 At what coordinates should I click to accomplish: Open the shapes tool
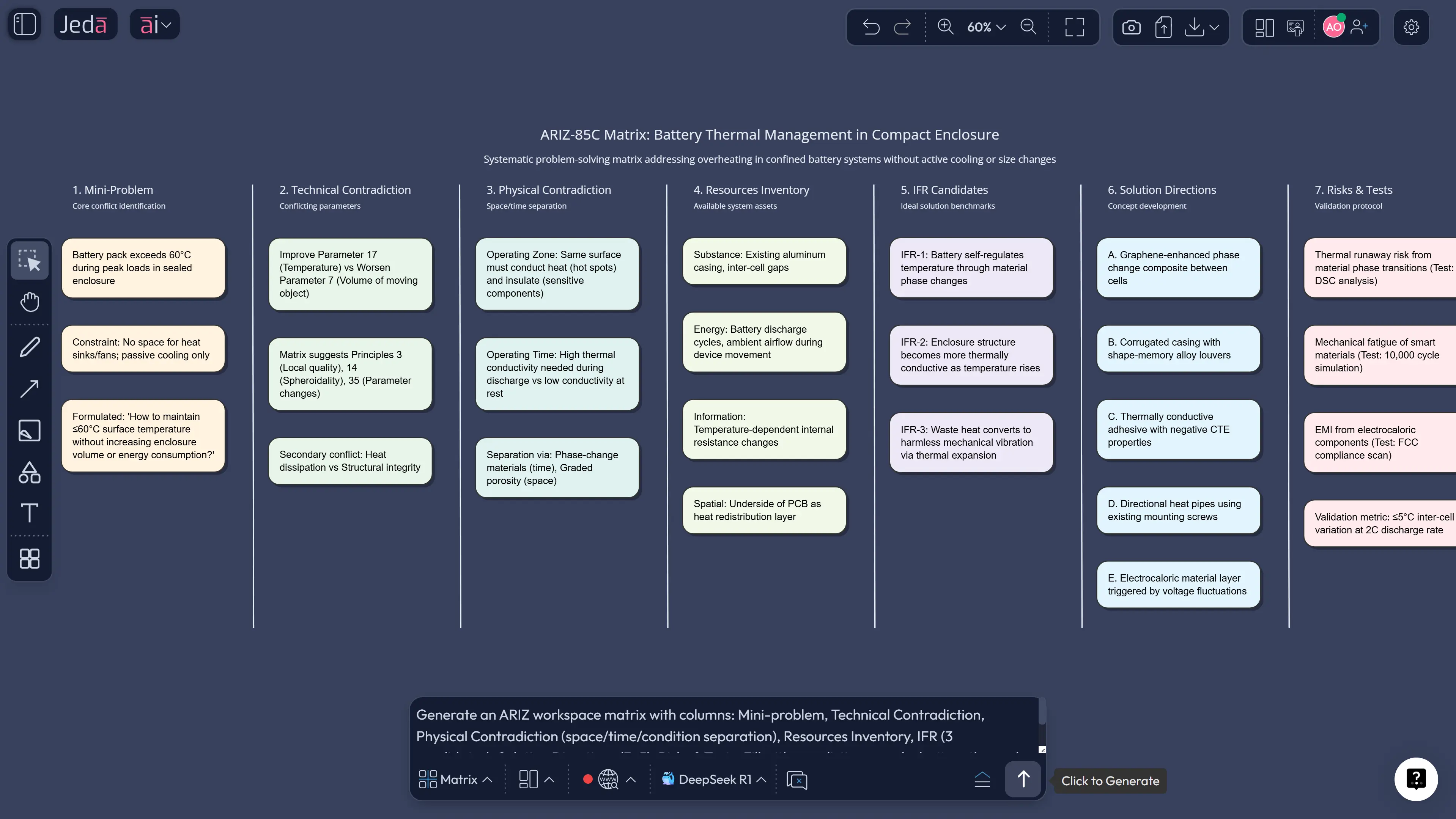tap(29, 473)
